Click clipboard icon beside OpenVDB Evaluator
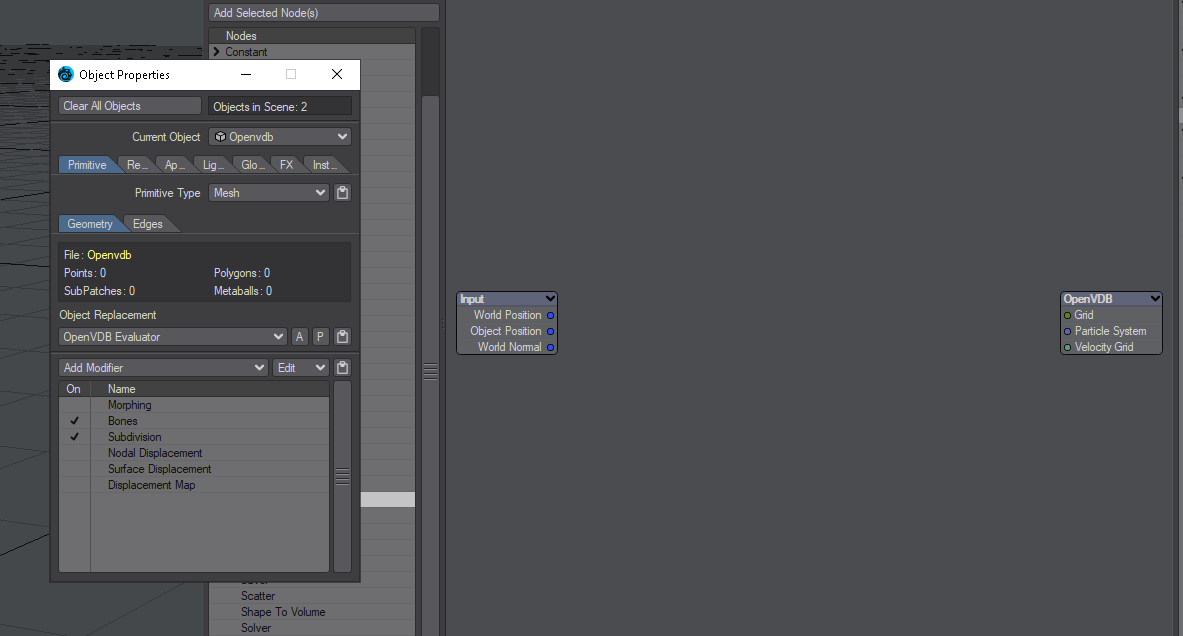1183x636 pixels. (343, 336)
